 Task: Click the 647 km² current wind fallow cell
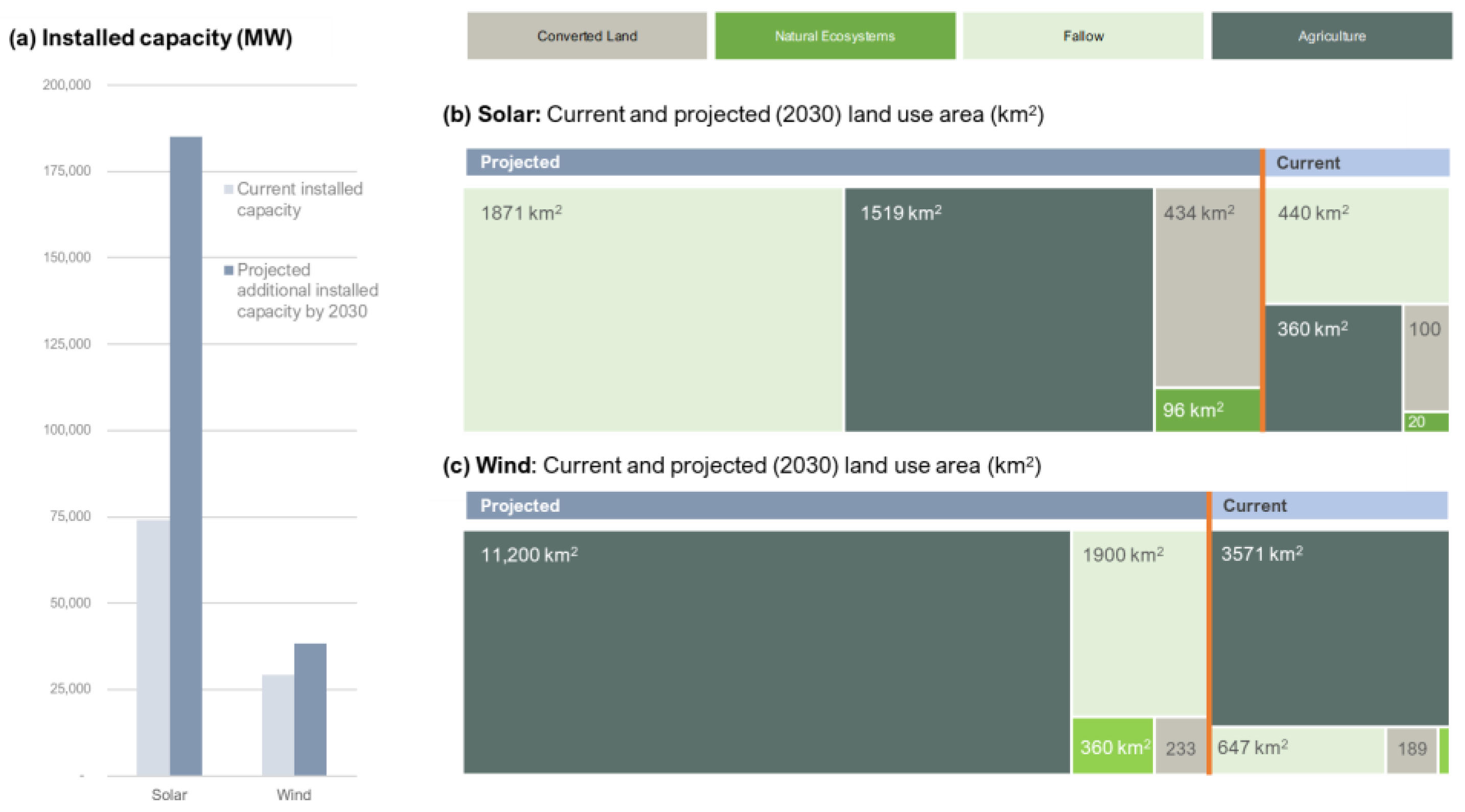[1298, 750]
